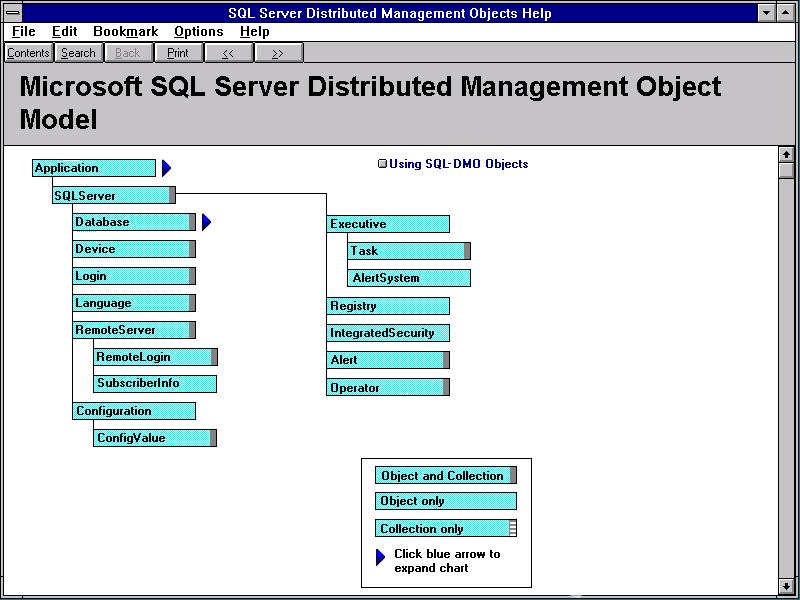This screenshot has width=800, height=600.
Task: Open the Using SQL-DMO Objects link
Action: point(458,164)
